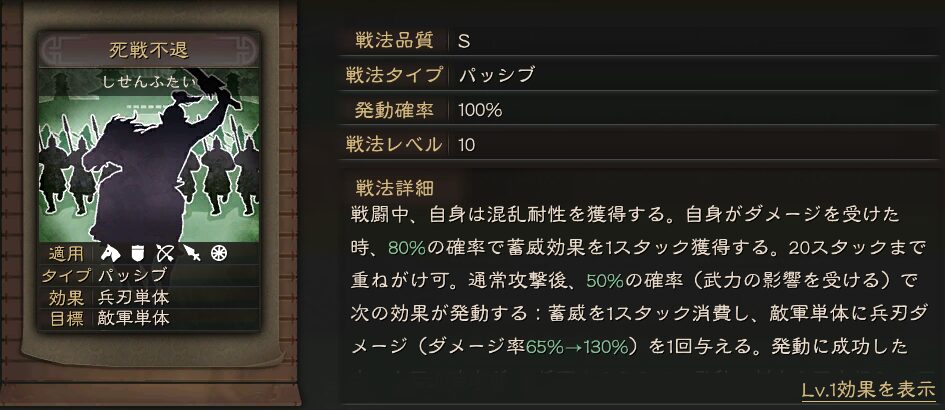The height and width of the screenshot is (410, 945).
Task: Click the 発動確率 100% row
Action: point(640,109)
